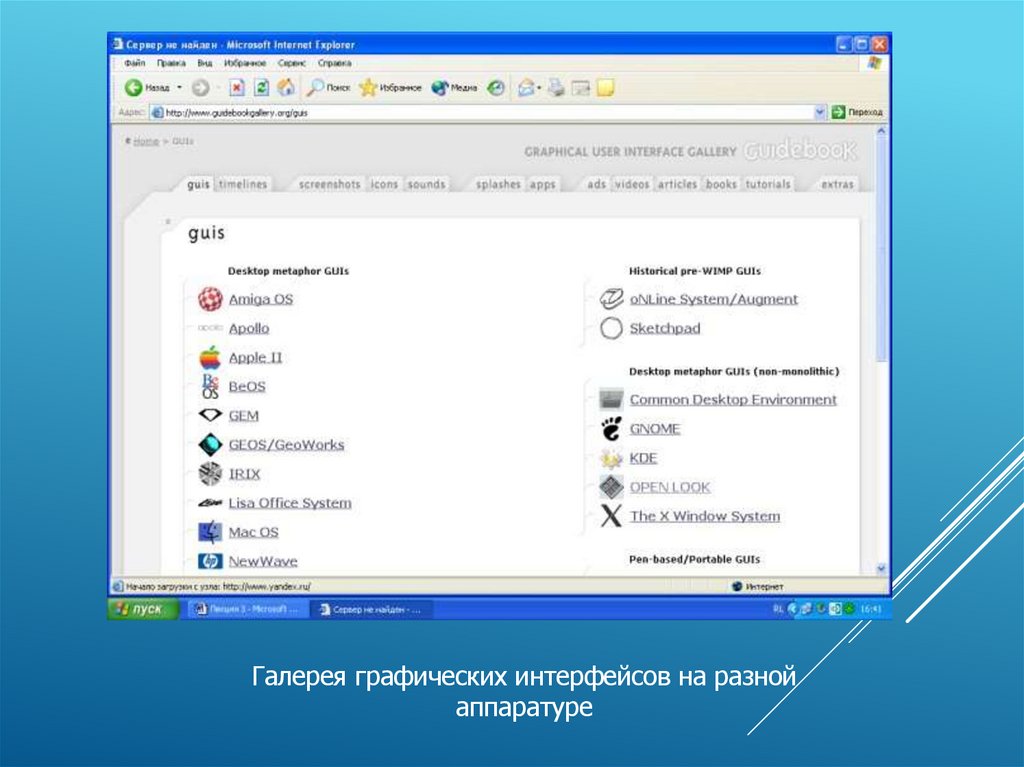
Task: Open History clock toolbar icon
Action: (496, 88)
